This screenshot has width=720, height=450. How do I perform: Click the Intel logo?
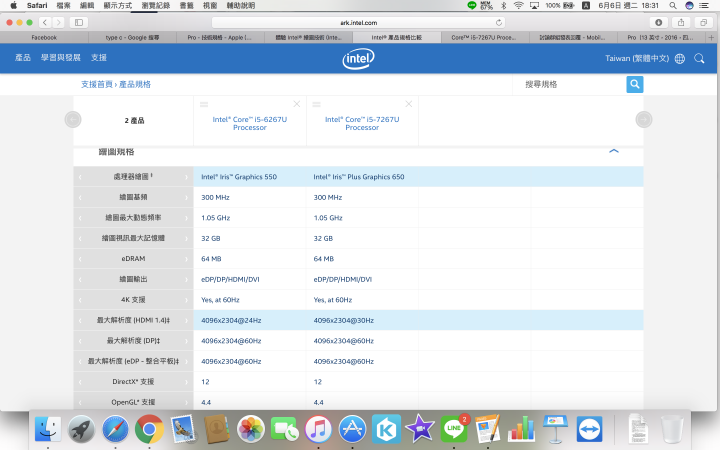[x=358, y=59]
